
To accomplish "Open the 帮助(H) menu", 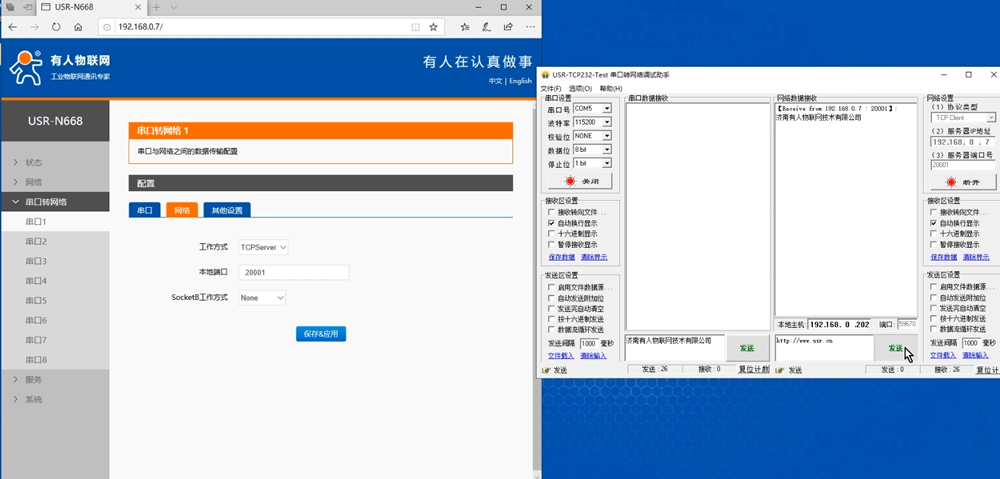I will point(610,89).
